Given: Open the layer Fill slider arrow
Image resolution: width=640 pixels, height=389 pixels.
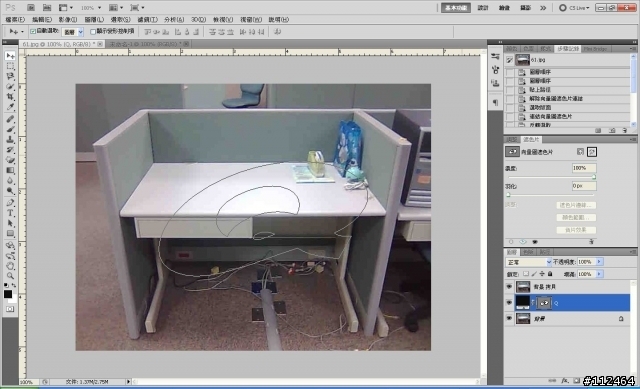Looking at the screenshot, I should (x=599, y=274).
